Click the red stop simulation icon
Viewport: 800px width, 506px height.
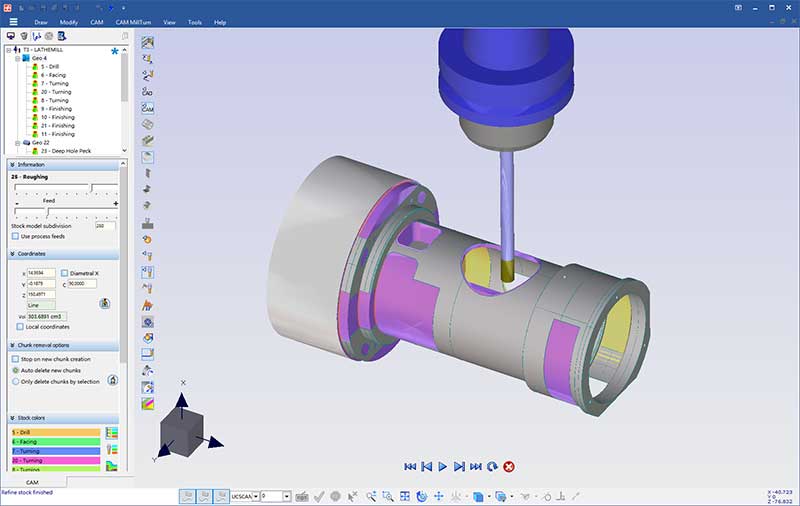coord(509,466)
